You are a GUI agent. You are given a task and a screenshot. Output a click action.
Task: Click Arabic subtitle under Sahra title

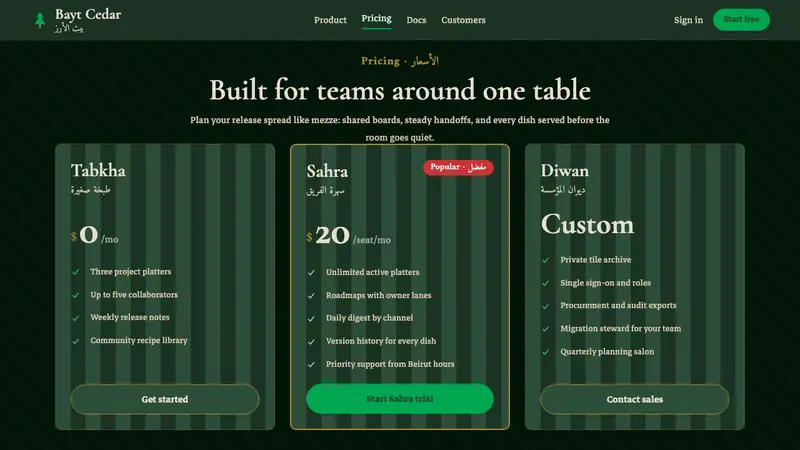click(326, 191)
